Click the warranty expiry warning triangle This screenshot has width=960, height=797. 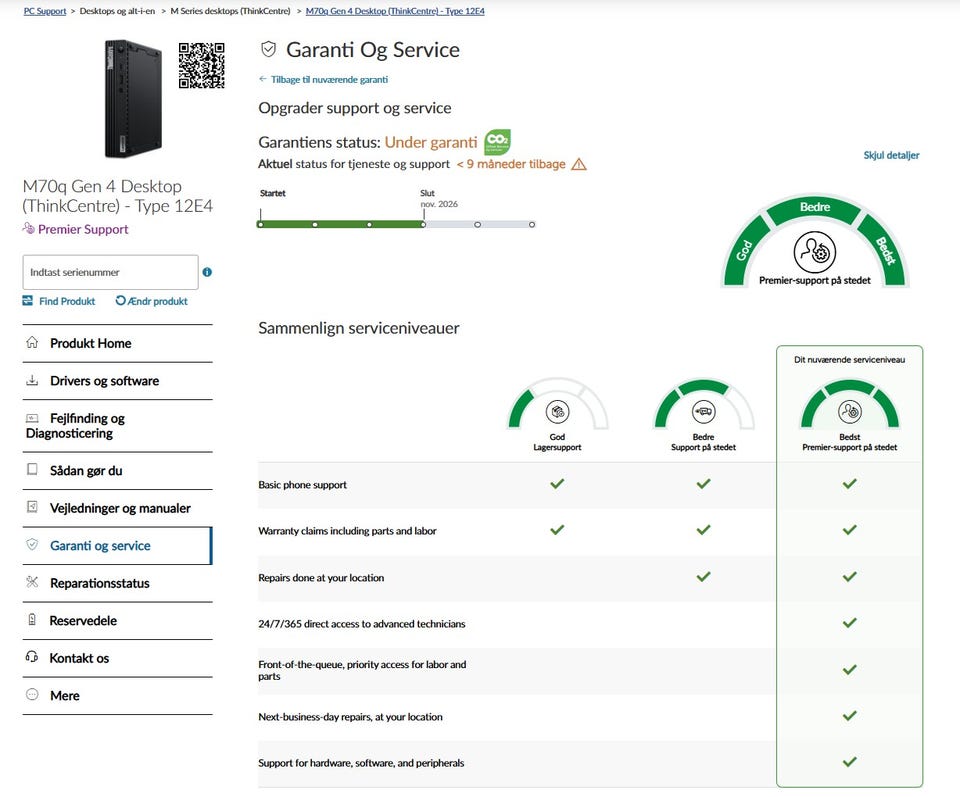pos(579,164)
